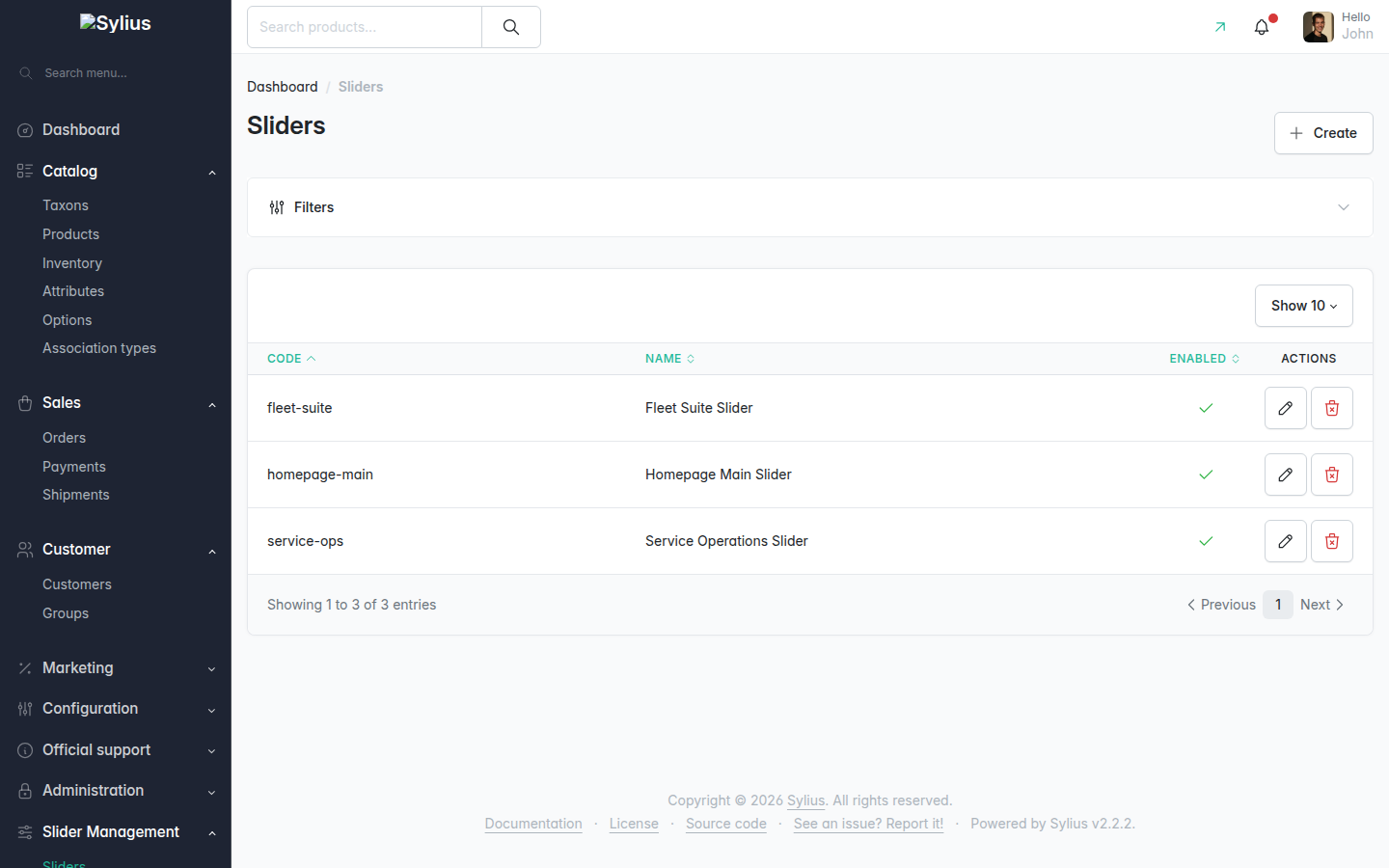Image resolution: width=1389 pixels, height=868 pixels.
Task: Edit the fleet-suite slider
Action: click(1286, 408)
